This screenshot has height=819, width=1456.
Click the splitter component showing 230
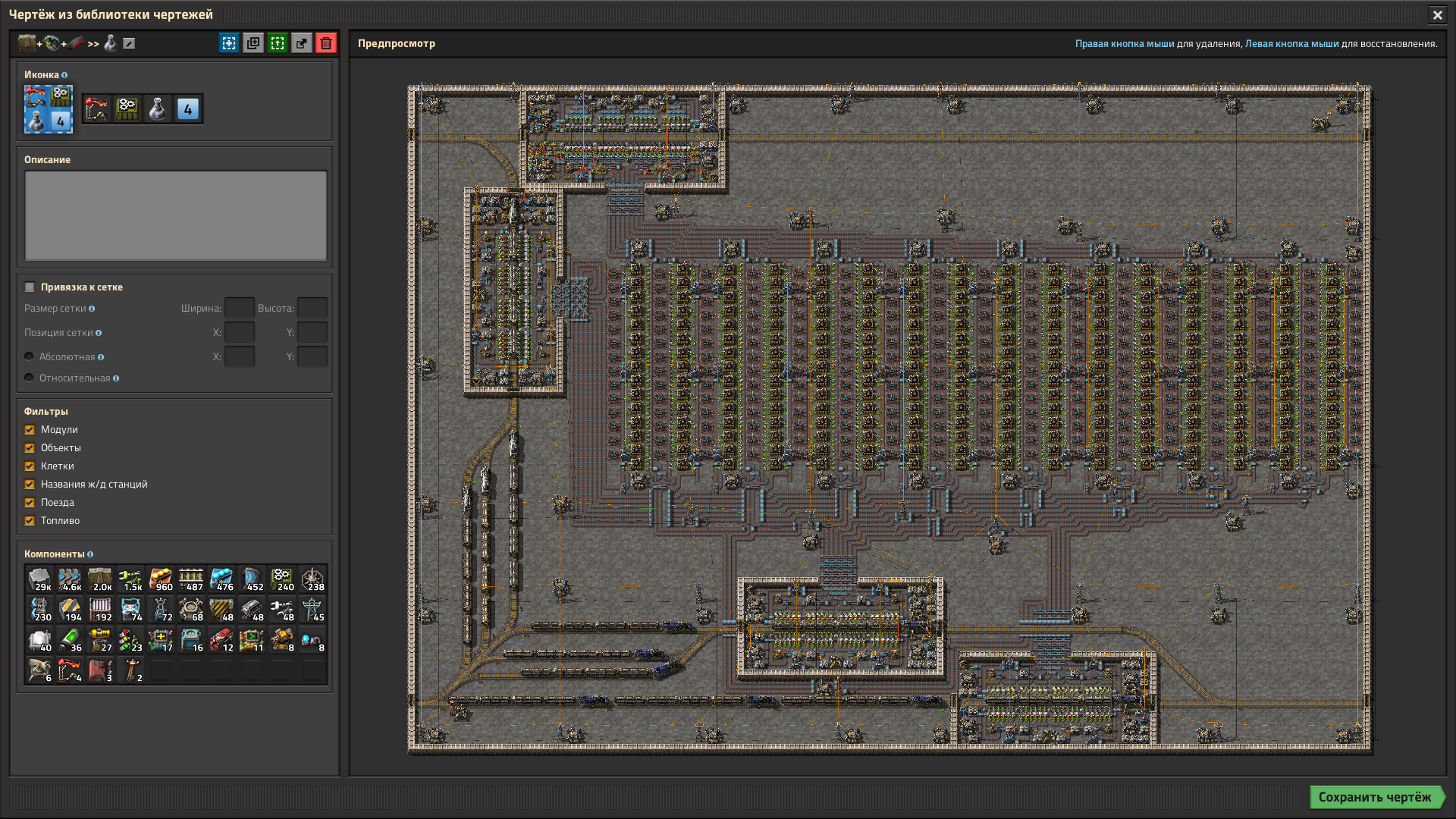pos(39,610)
